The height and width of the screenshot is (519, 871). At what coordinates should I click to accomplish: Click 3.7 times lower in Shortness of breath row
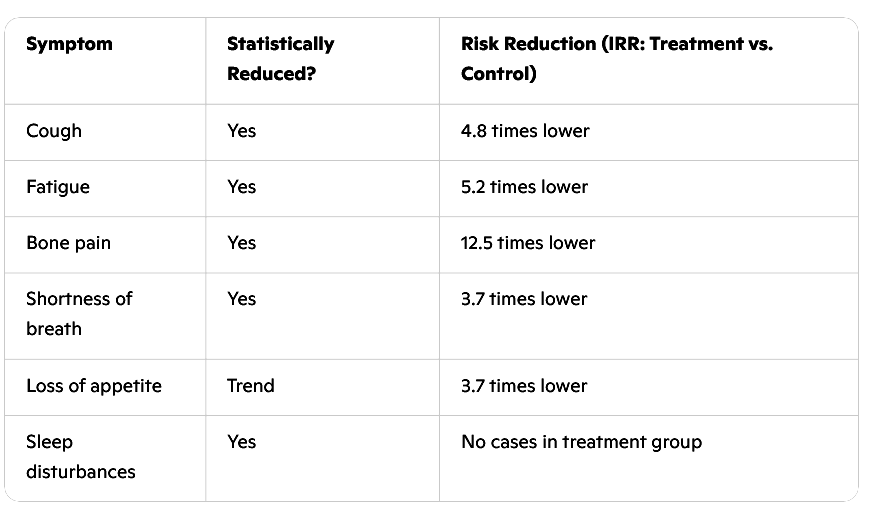(524, 299)
